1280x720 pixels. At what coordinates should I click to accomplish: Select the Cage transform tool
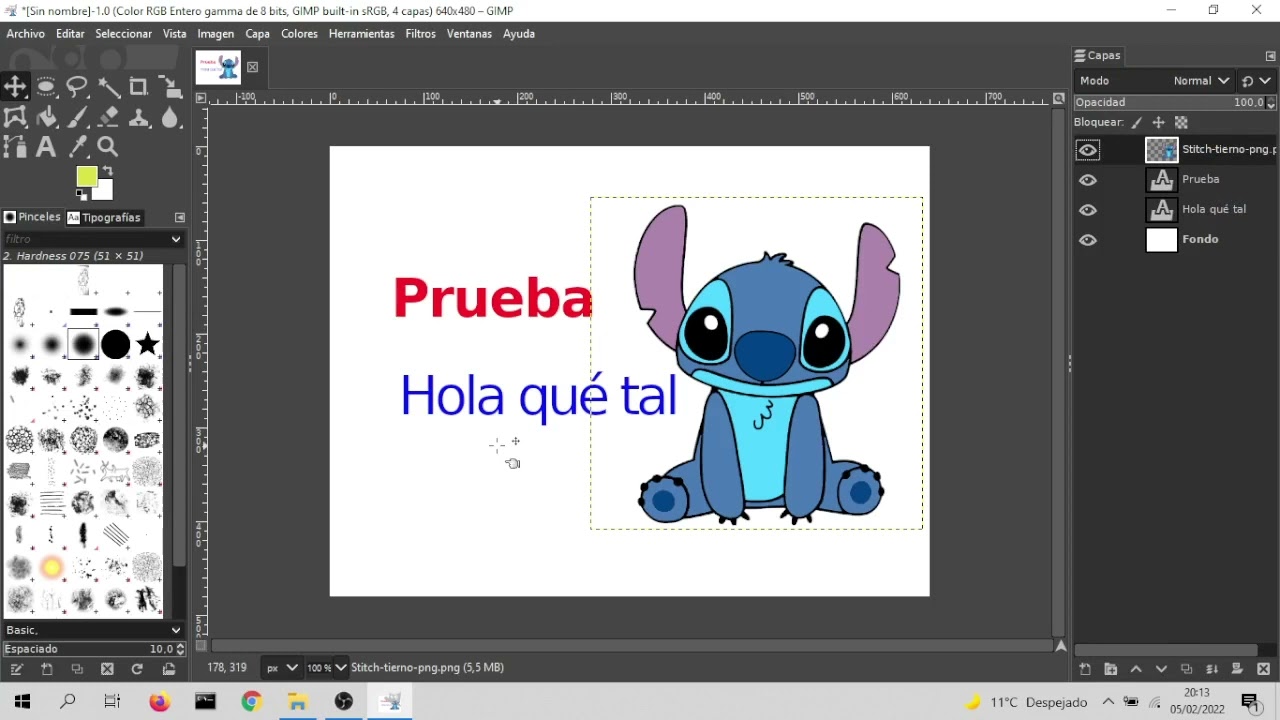(x=15, y=118)
